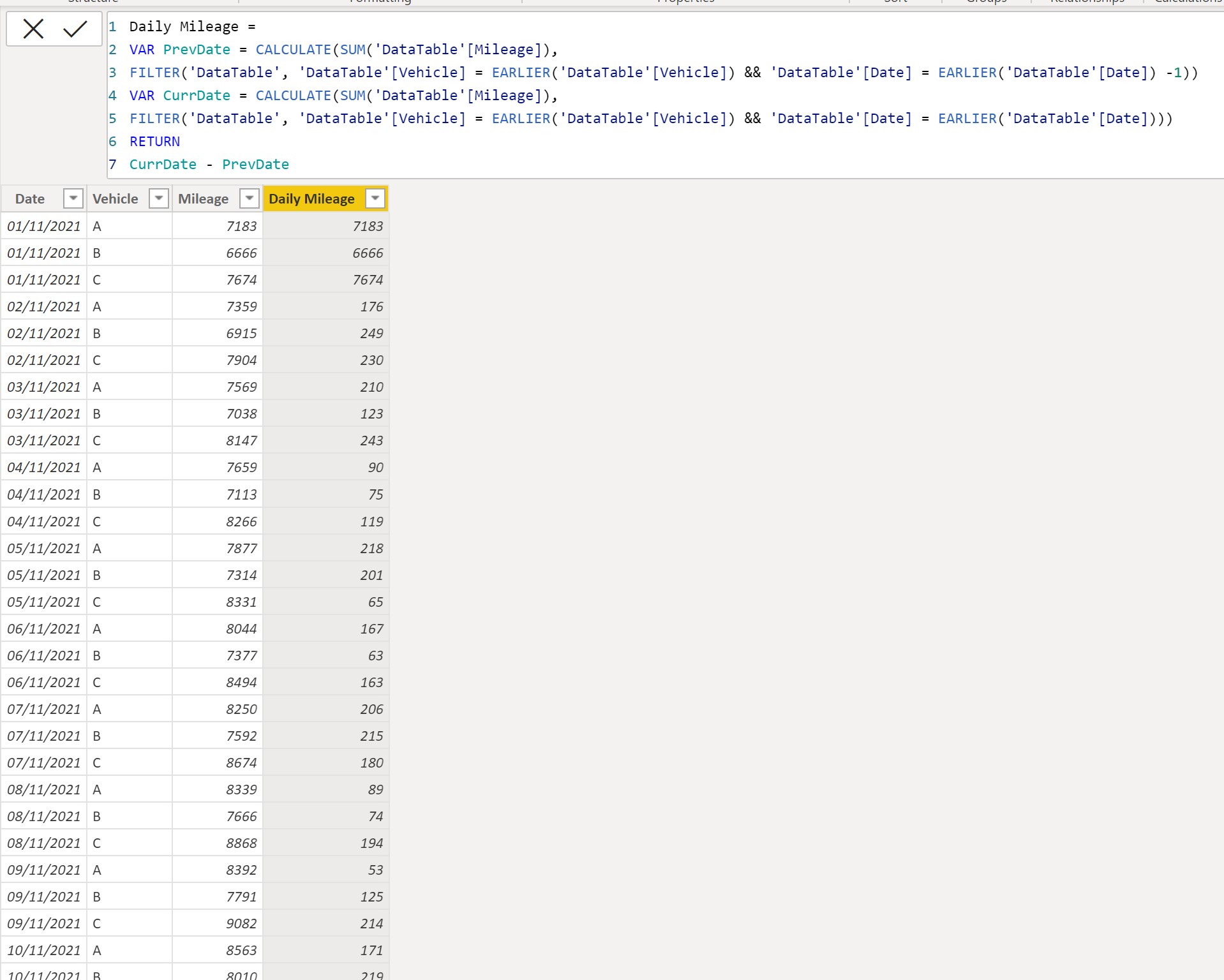Select the Mileage column header
The height and width of the screenshot is (980, 1224).
point(203,199)
